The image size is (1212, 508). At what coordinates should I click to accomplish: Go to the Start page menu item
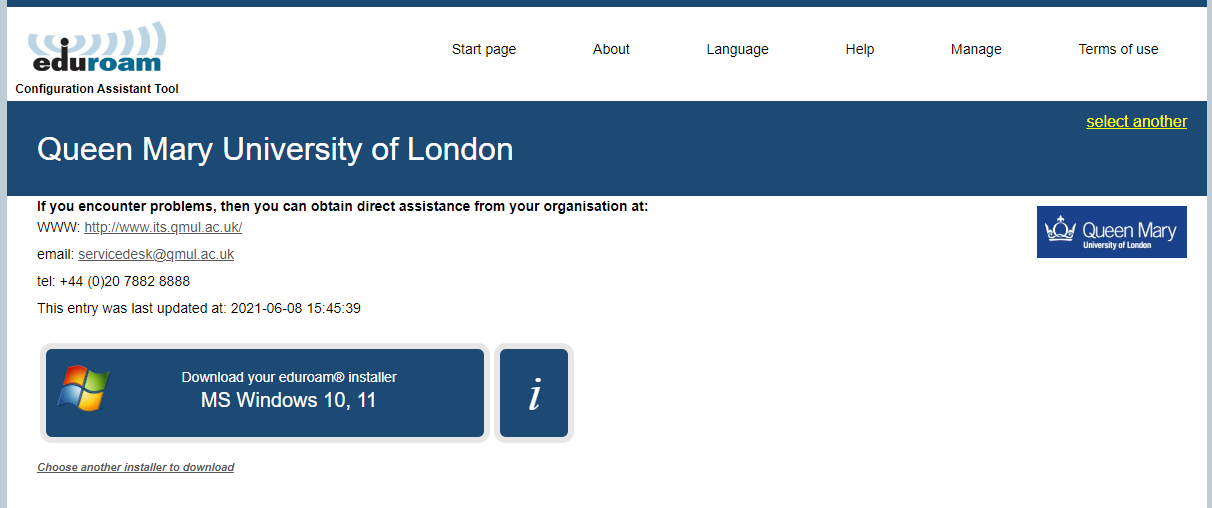[x=484, y=49]
